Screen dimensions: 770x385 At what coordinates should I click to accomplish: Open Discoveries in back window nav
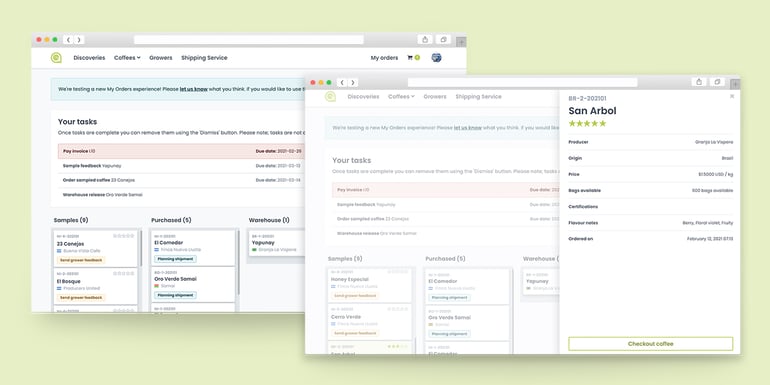tap(89, 58)
